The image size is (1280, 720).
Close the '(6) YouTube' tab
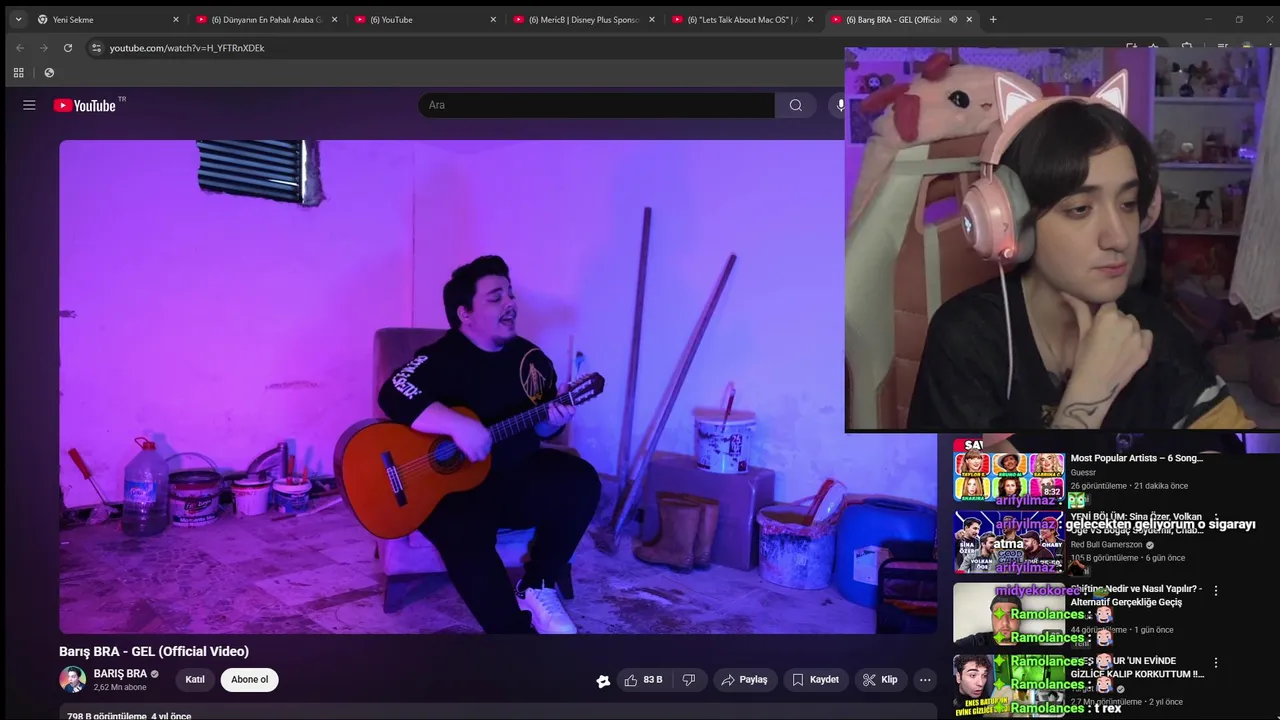coord(493,19)
